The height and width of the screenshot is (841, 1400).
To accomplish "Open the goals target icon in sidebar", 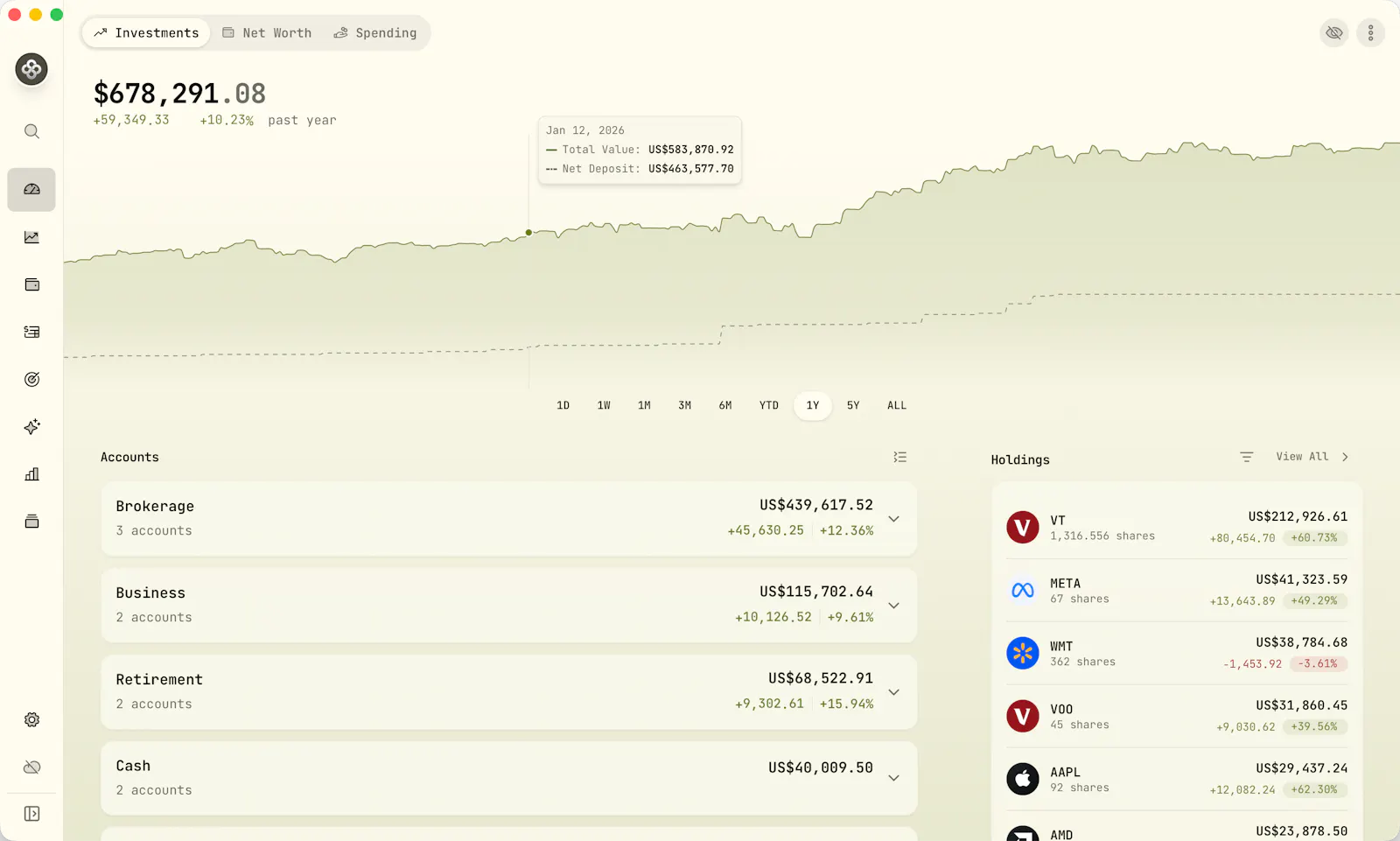I will [x=31, y=379].
